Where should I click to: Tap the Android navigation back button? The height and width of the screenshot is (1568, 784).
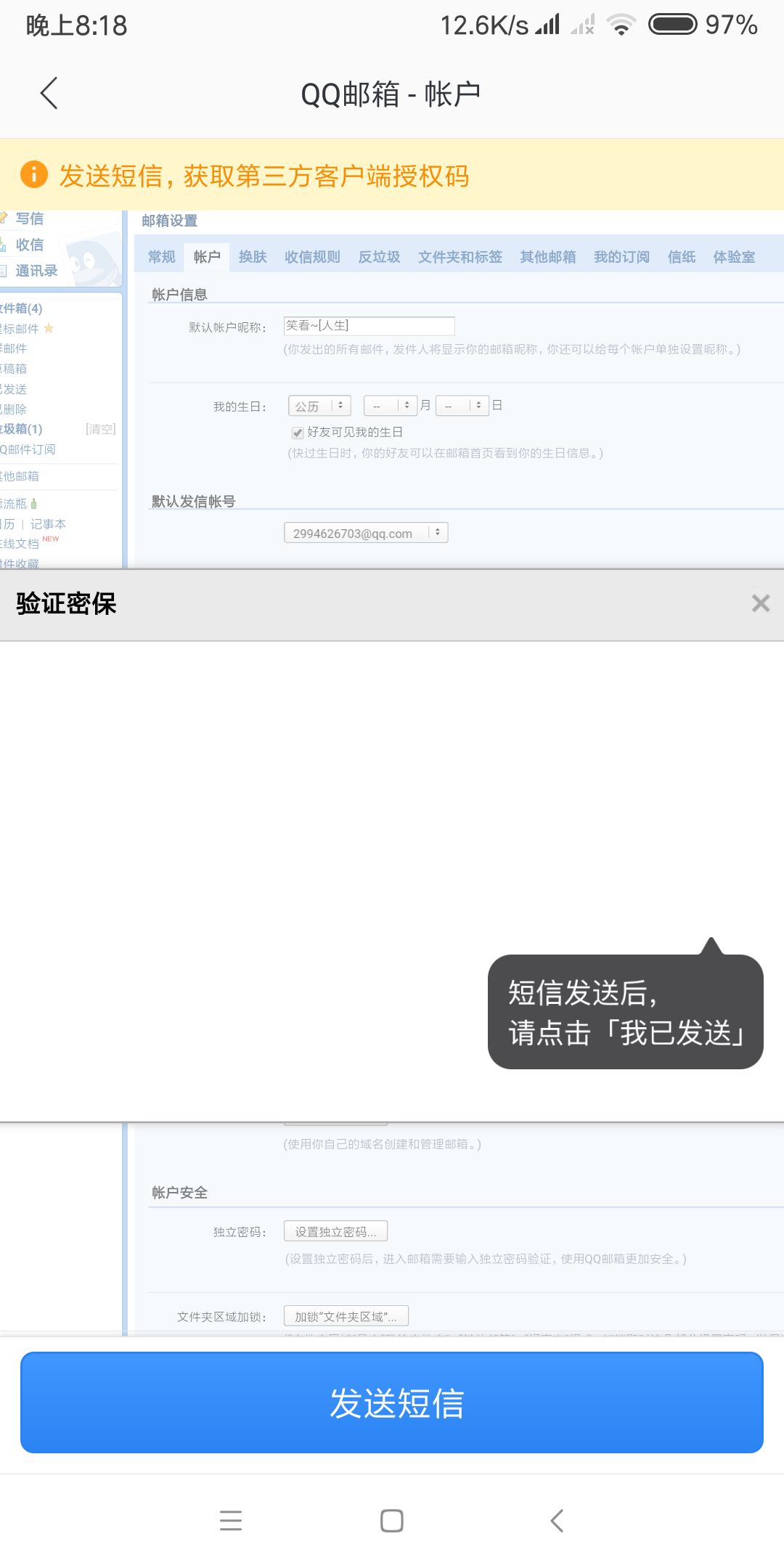click(557, 1520)
